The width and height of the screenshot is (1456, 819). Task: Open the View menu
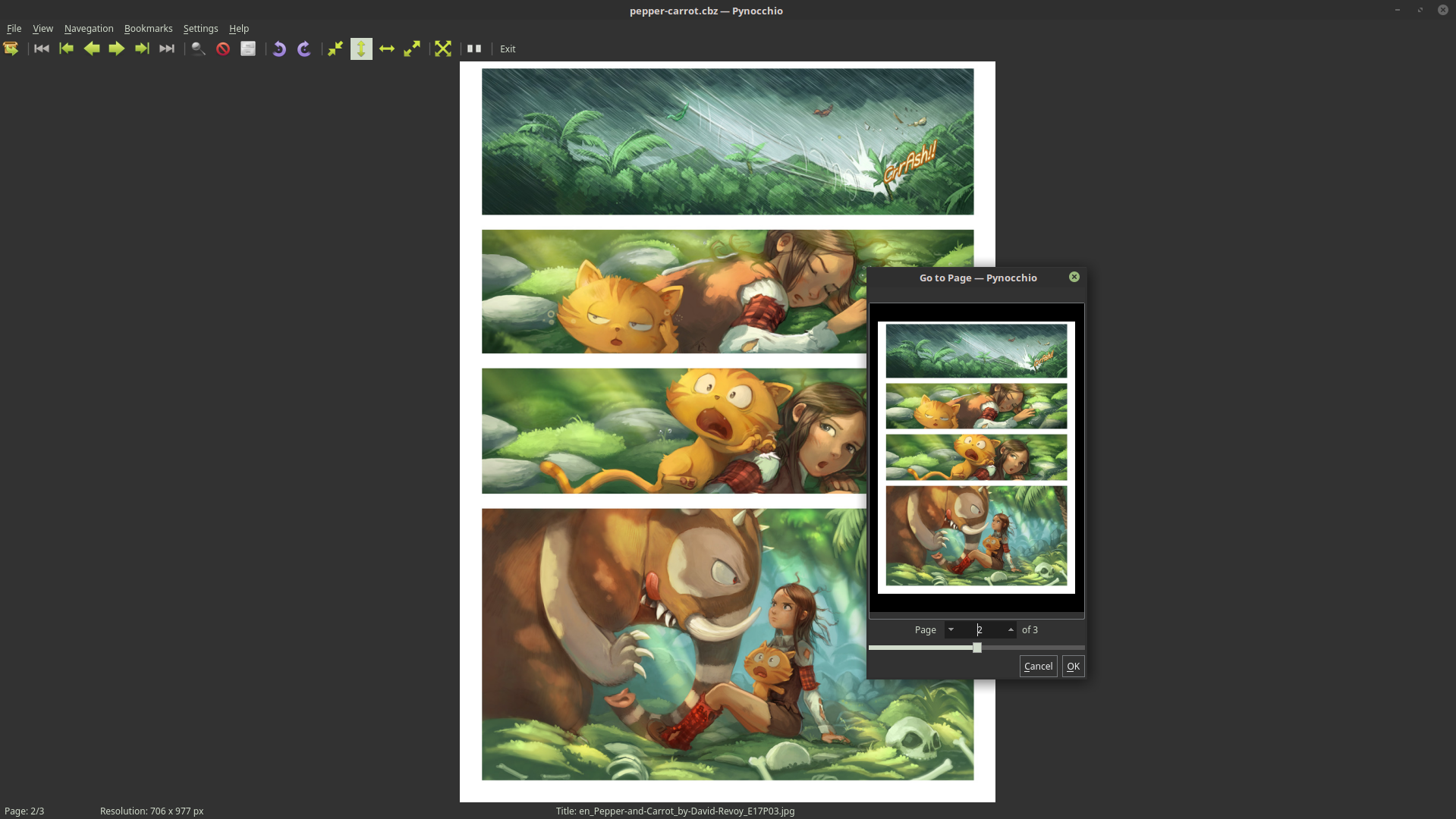(x=42, y=28)
